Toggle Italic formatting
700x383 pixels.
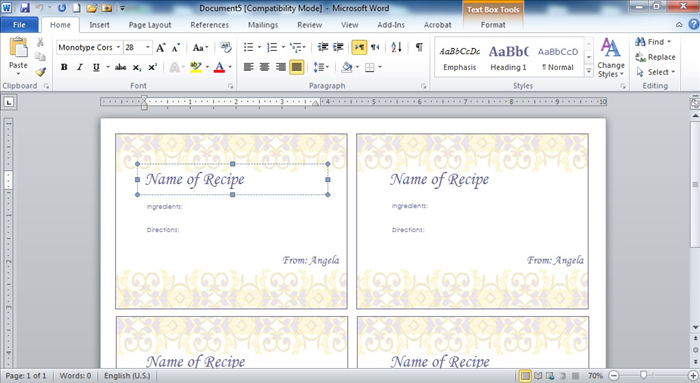[80, 67]
